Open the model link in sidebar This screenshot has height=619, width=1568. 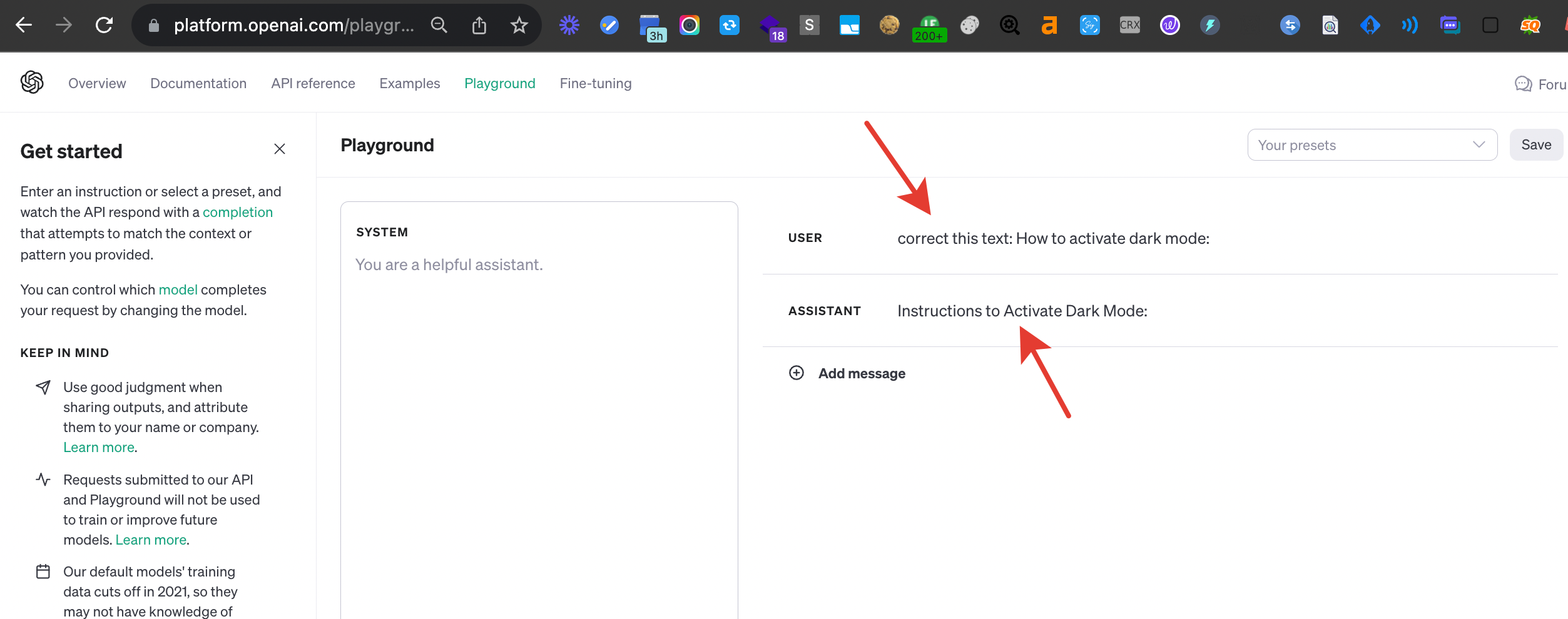click(x=178, y=290)
